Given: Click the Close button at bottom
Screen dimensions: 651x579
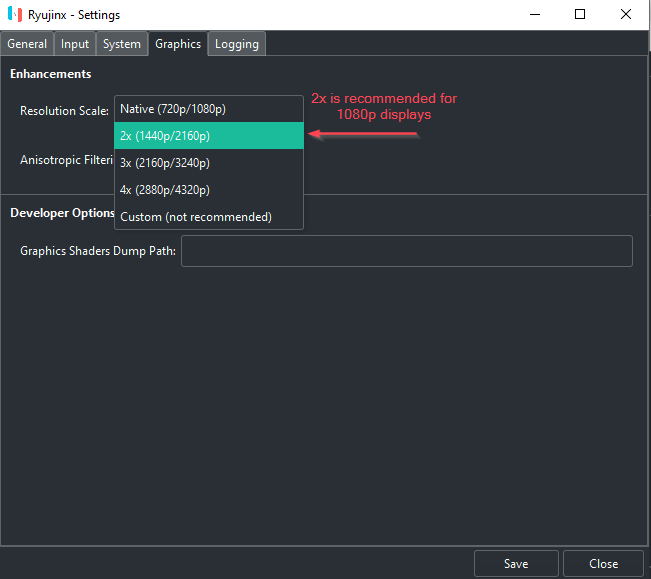Looking at the screenshot, I should pyautogui.click(x=603, y=563).
